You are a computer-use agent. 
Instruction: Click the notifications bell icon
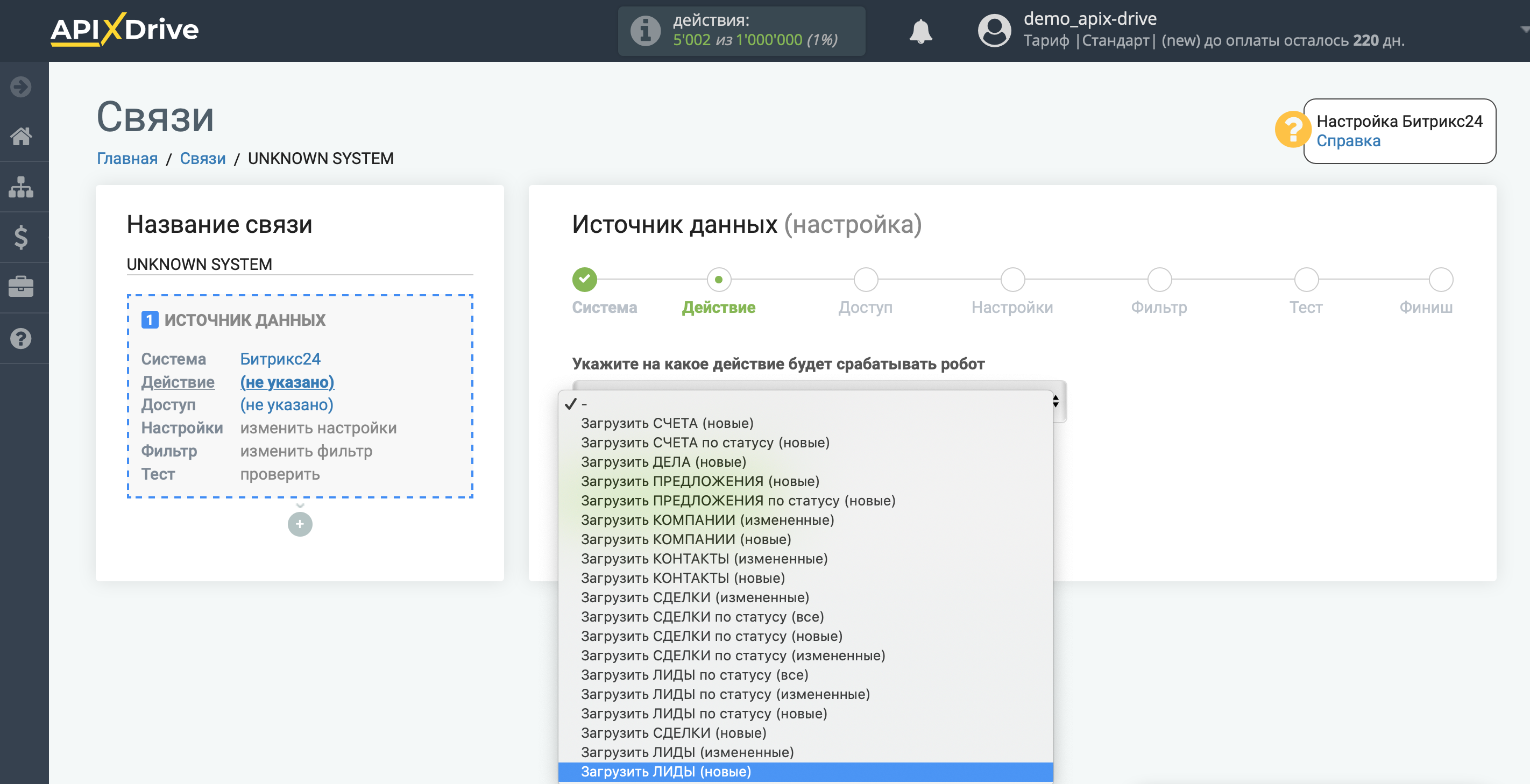pyautogui.click(x=920, y=31)
